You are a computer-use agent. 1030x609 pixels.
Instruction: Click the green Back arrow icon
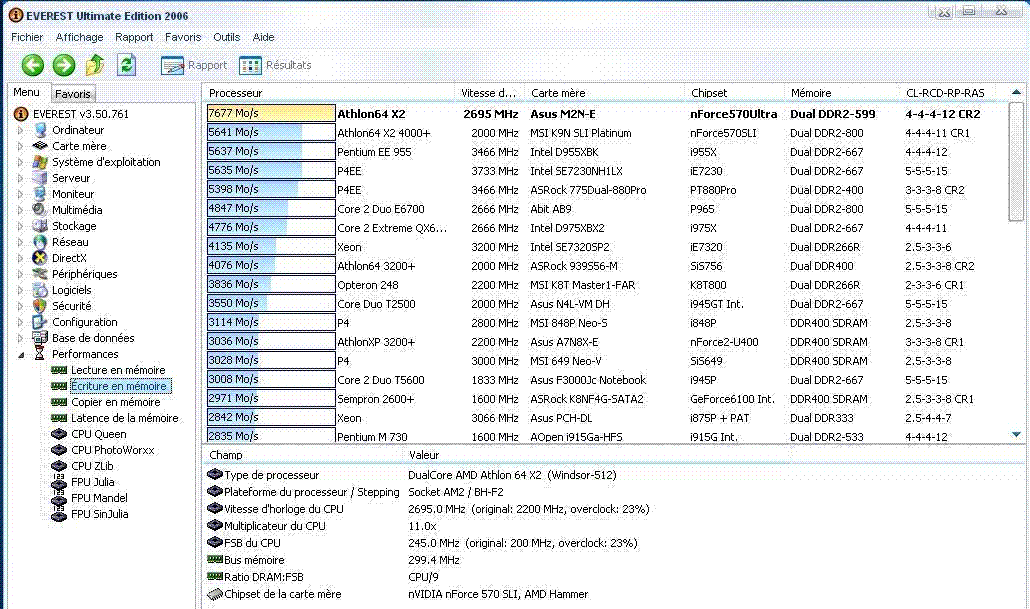point(33,65)
